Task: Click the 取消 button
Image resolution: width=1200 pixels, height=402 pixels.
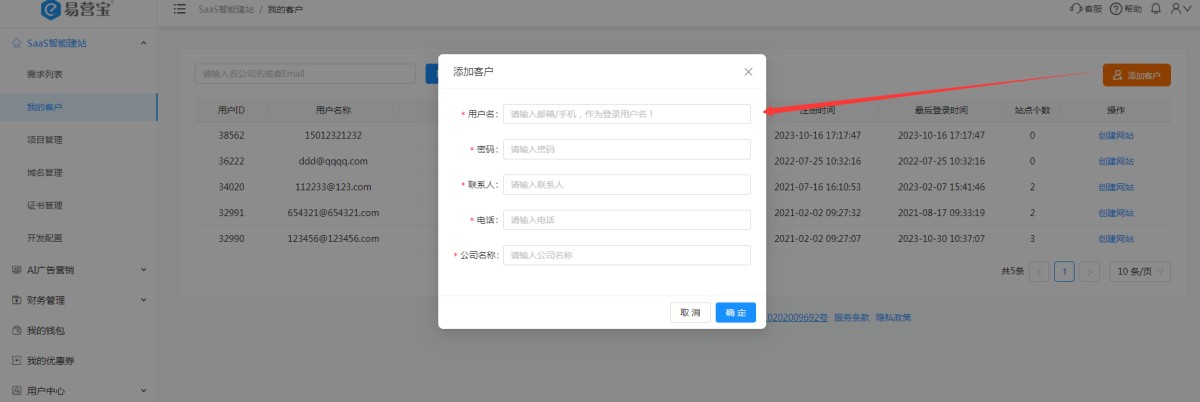Action: click(690, 313)
